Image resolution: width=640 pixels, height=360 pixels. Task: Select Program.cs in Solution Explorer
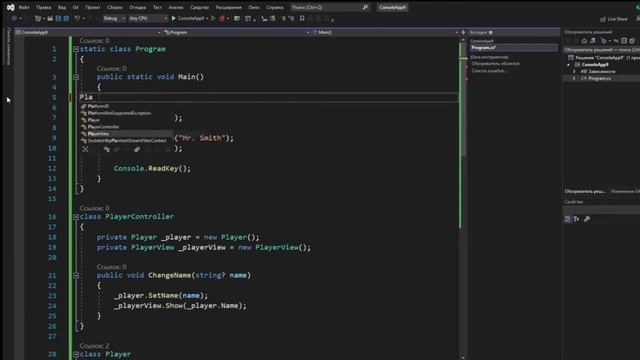click(x=599, y=78)
